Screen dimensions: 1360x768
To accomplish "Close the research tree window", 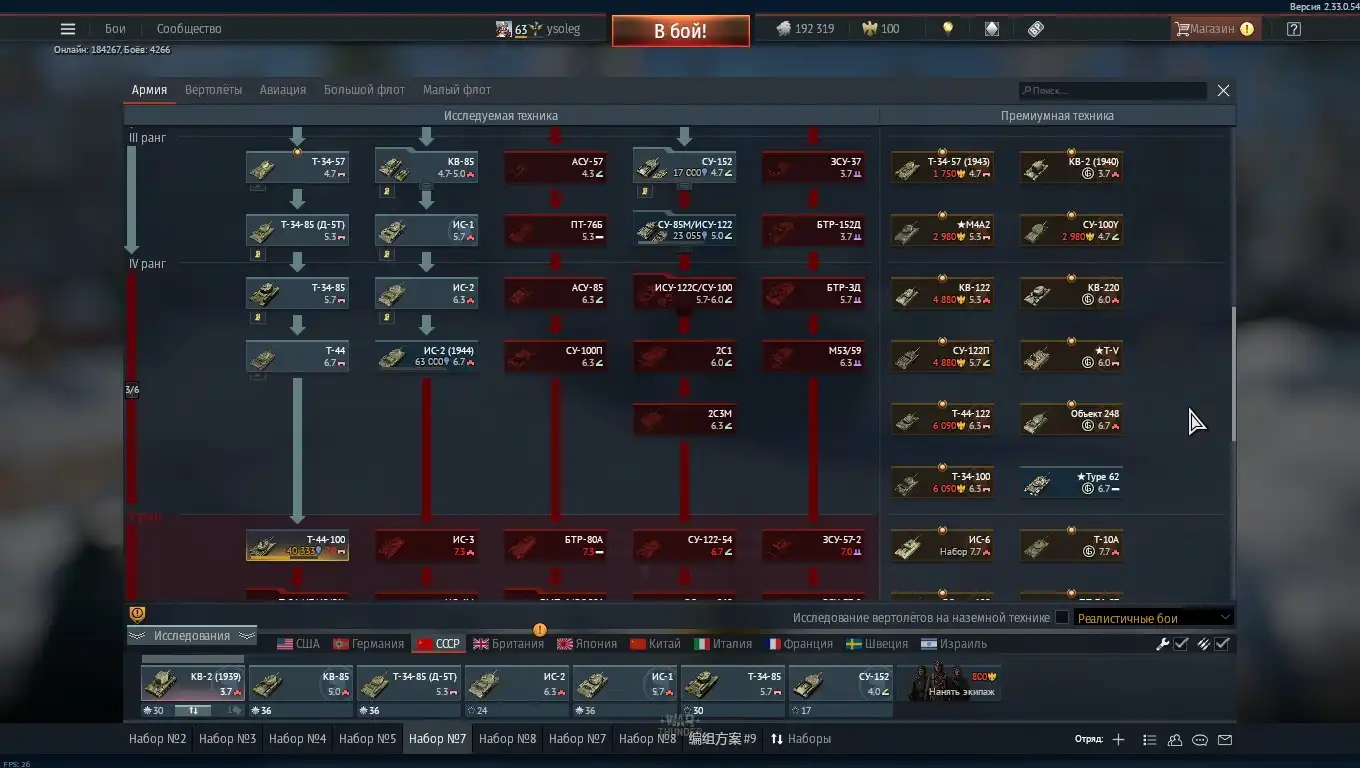I will coord(1223,90).
